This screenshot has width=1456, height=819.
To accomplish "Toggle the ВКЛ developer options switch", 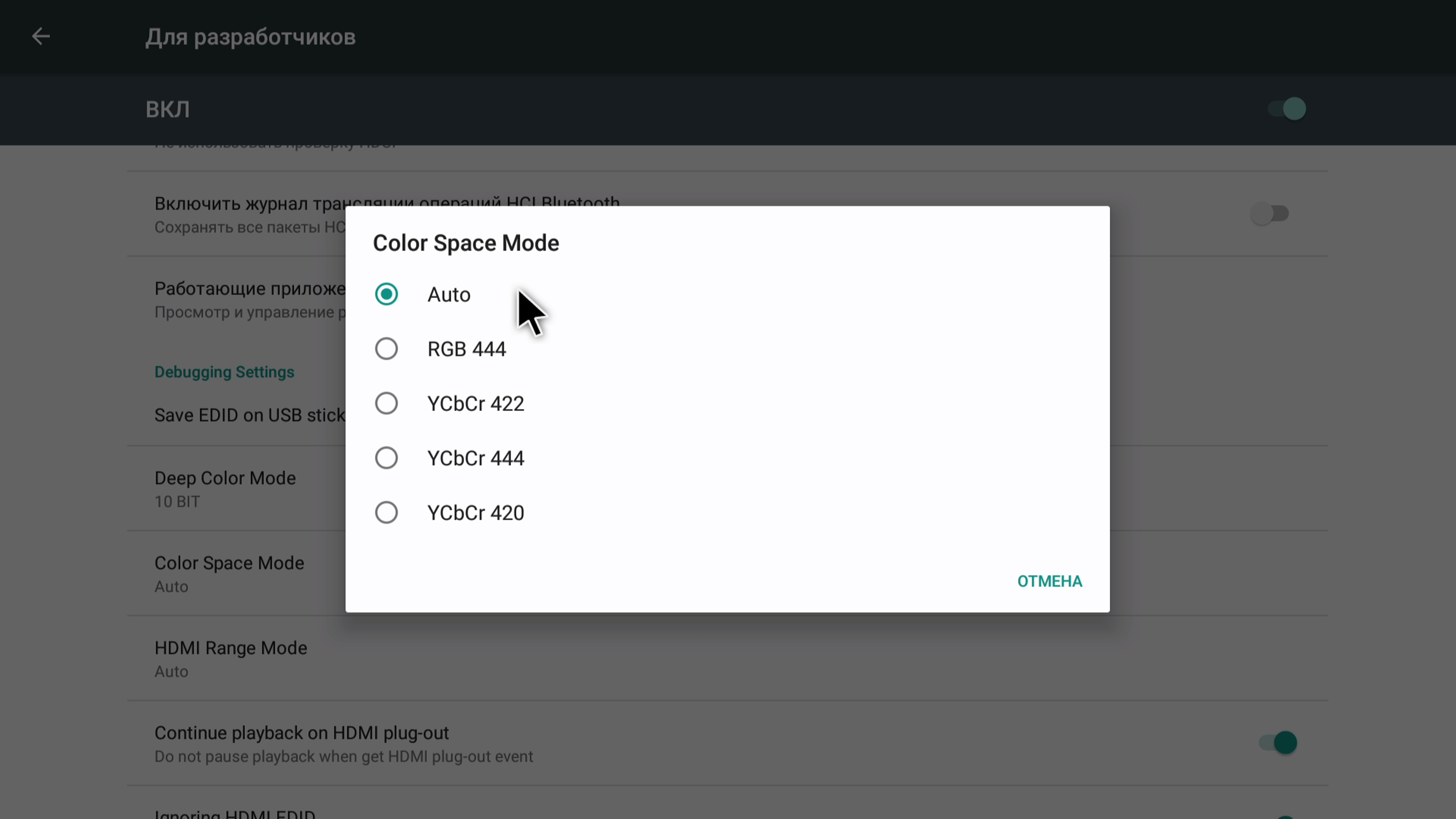I will [1287, 108].
